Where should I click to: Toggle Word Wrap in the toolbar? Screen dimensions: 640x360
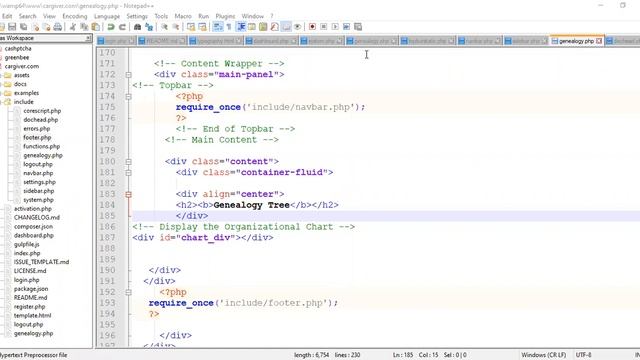coord(218,27)
